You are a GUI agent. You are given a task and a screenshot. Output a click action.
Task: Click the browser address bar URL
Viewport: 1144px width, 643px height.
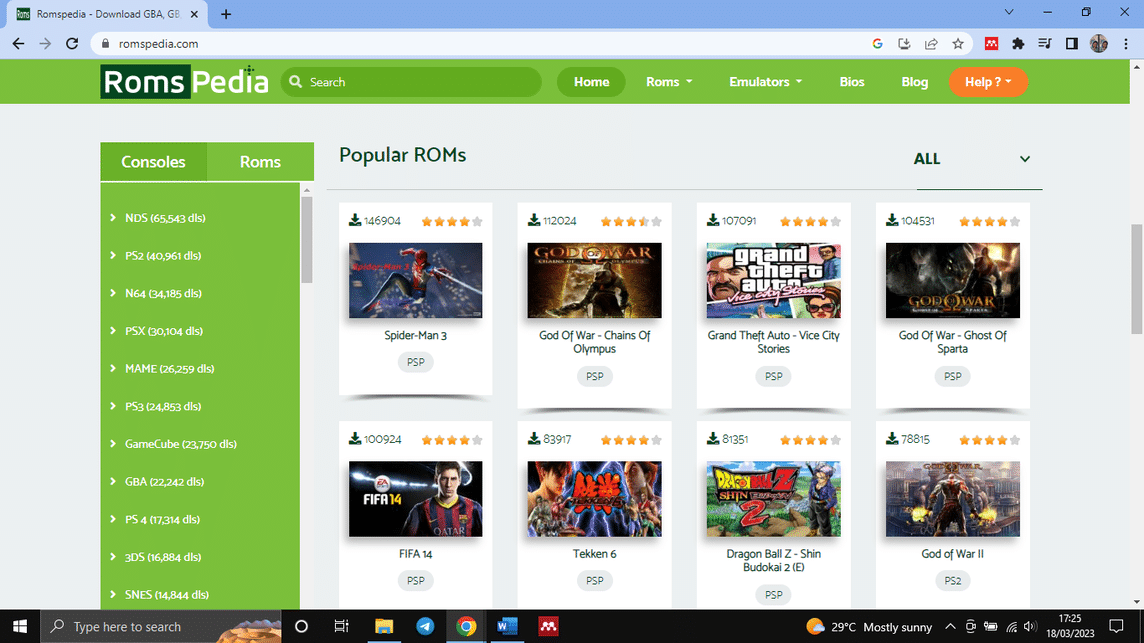tap(158, 44)
